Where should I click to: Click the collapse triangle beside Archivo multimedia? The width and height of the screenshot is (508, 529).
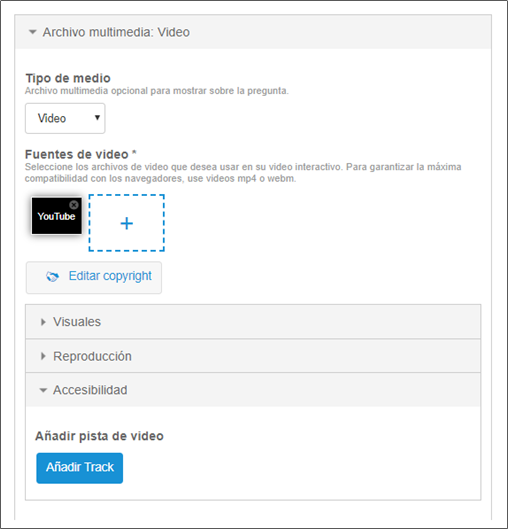coord(32,32)
